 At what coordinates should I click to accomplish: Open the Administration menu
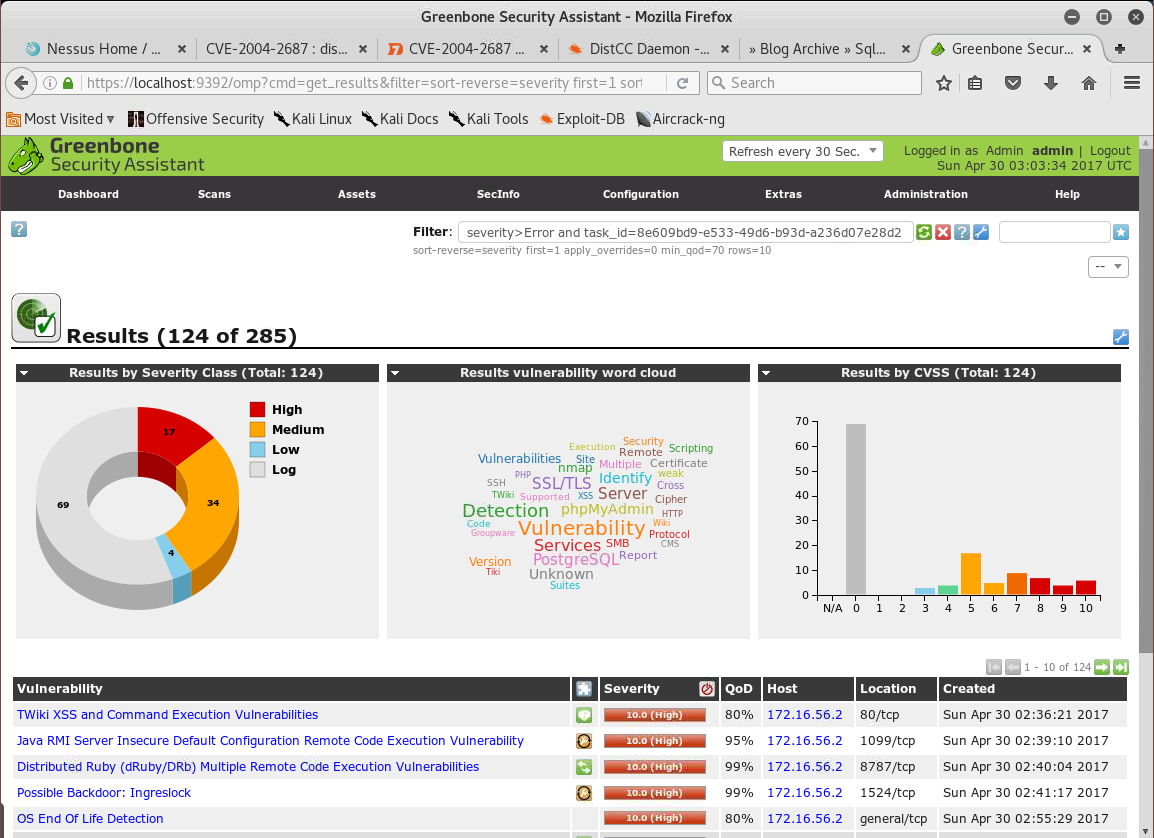pos(926,194)
